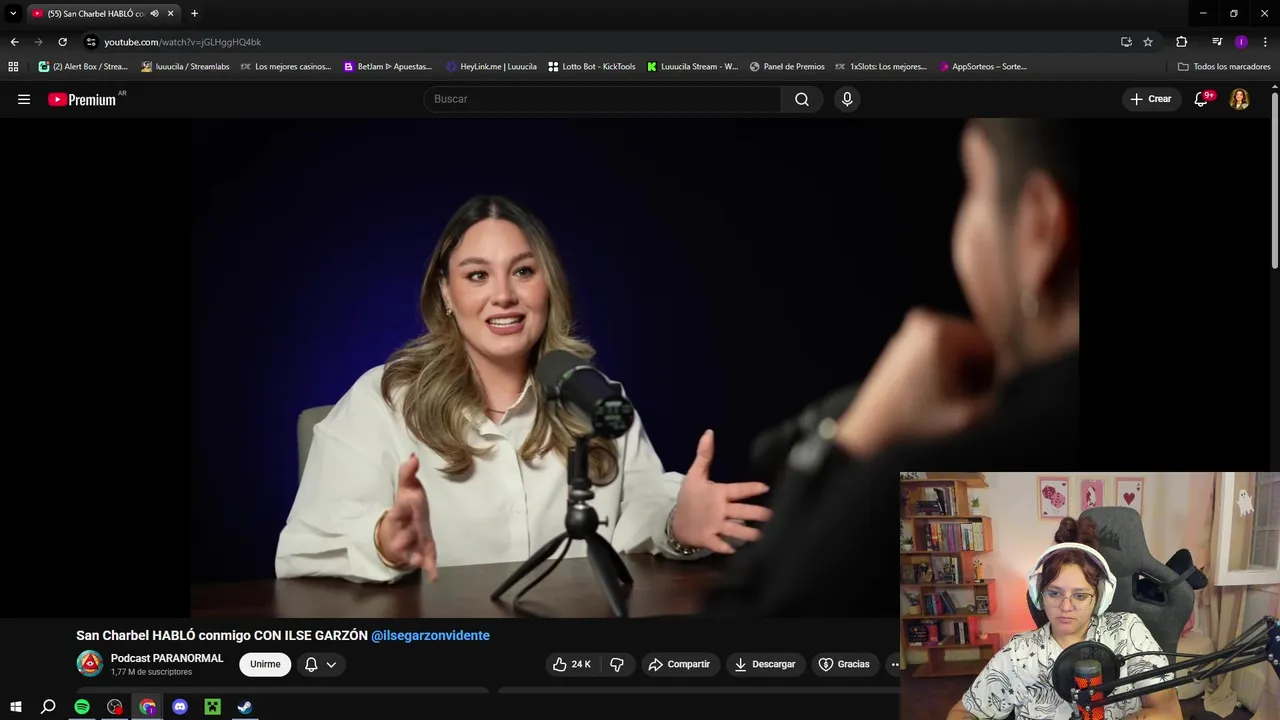Image resolution: width=1280 pixels, height=720 pixels.
Task: Focus the Buscar search field
Action: pyautogui.click(x=602, y=99)
